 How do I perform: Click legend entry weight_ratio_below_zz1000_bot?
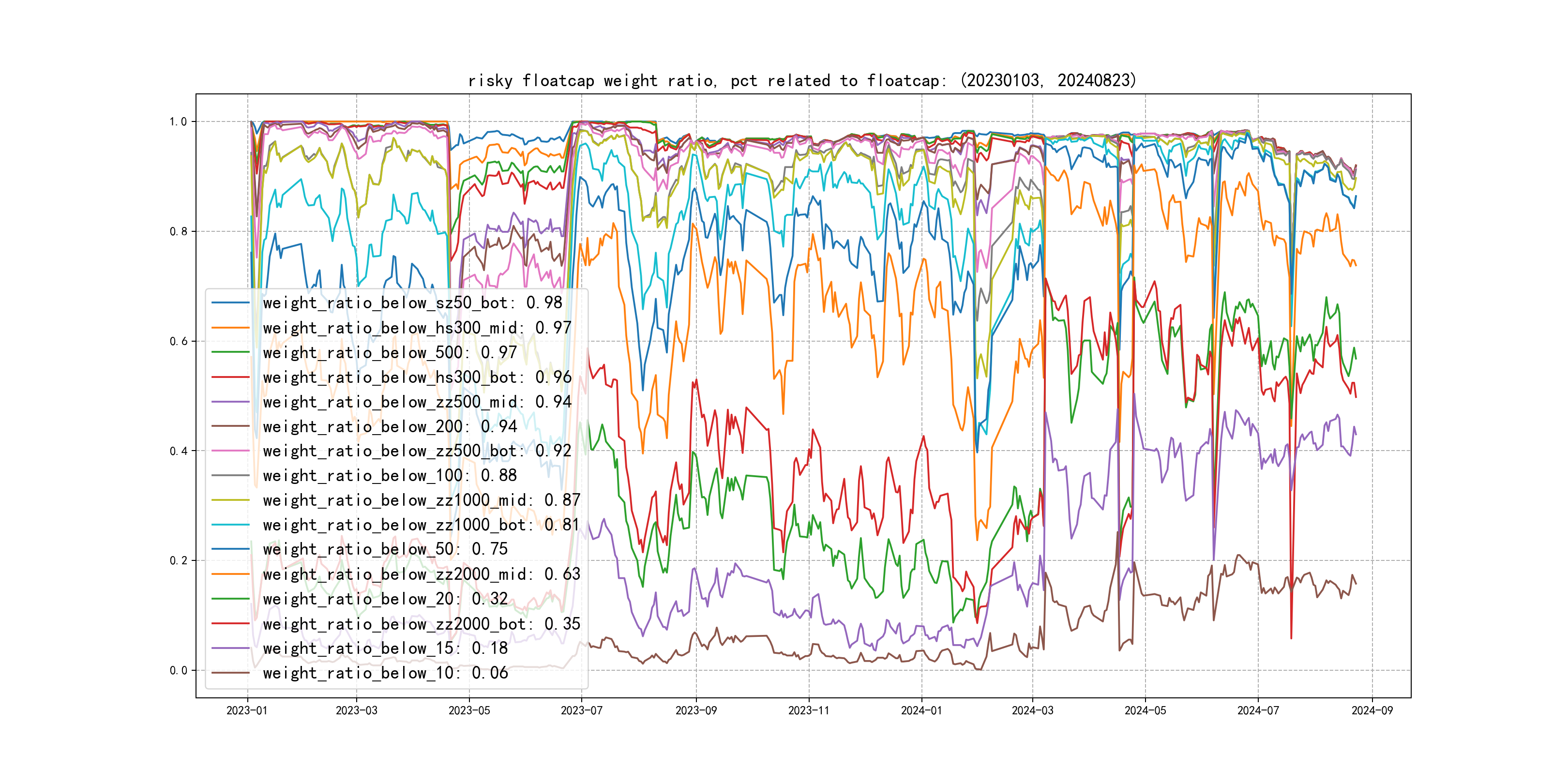pyautogui.click(x=421, y=525)
